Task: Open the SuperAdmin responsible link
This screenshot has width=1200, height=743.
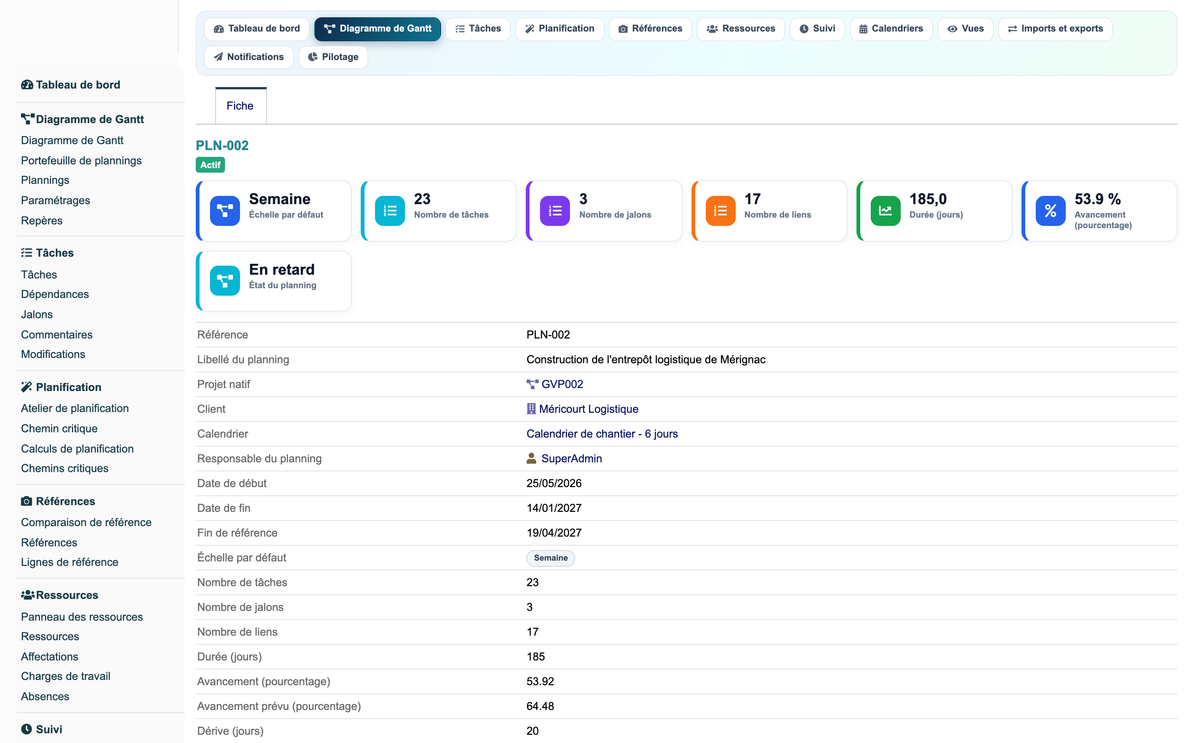Action: click(571, 459)
